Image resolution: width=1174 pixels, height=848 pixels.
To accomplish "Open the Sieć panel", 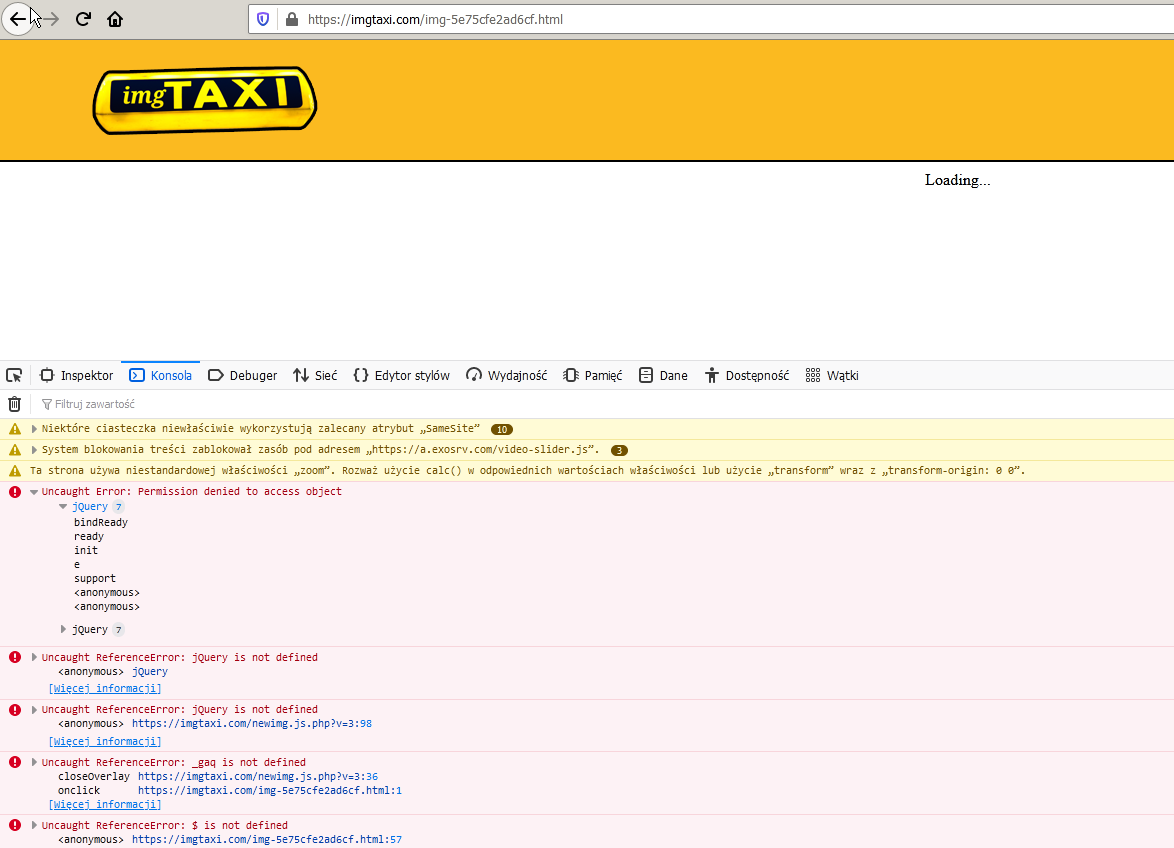I will [315, 375].
